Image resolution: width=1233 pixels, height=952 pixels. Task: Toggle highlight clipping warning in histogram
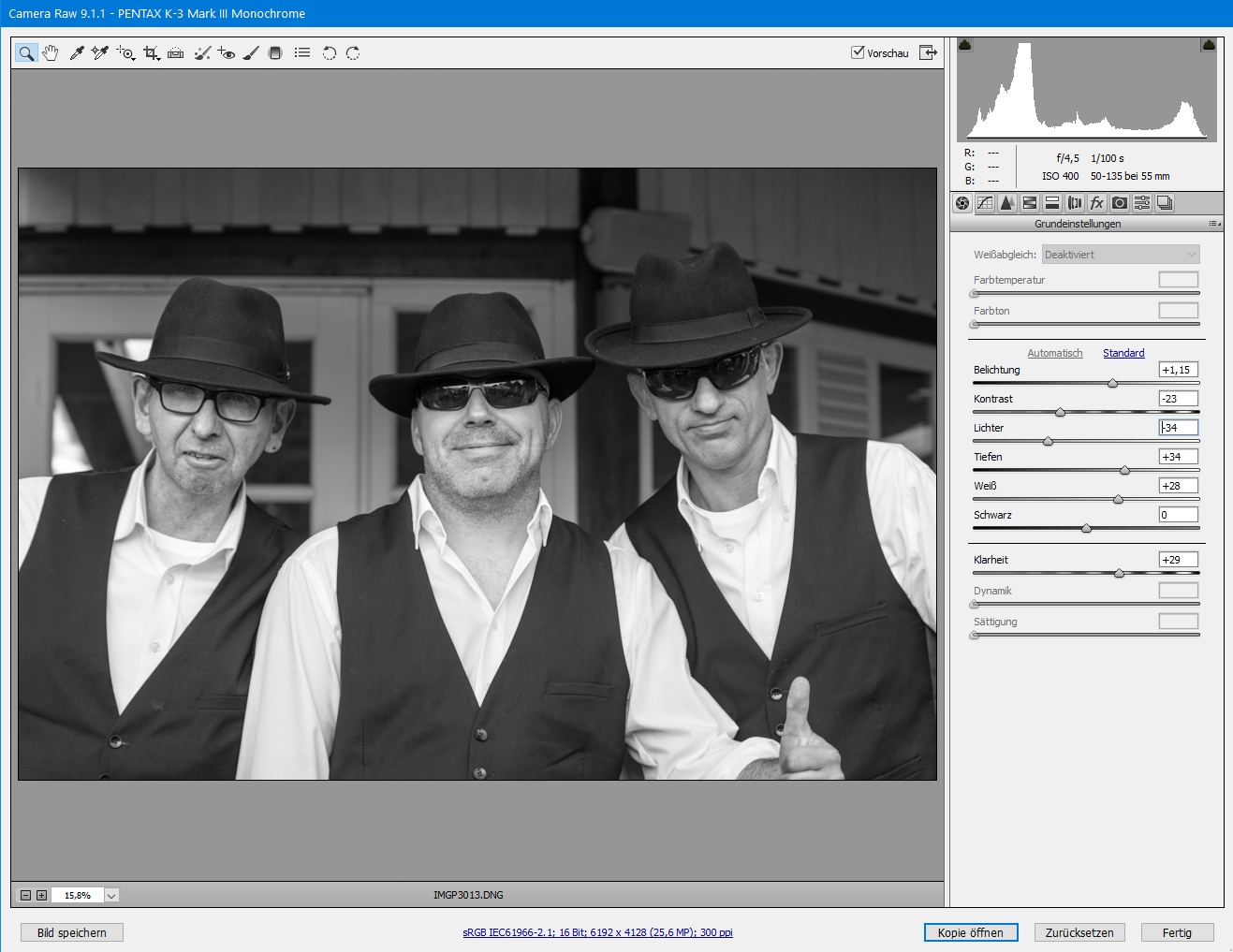click(1209, 44)
